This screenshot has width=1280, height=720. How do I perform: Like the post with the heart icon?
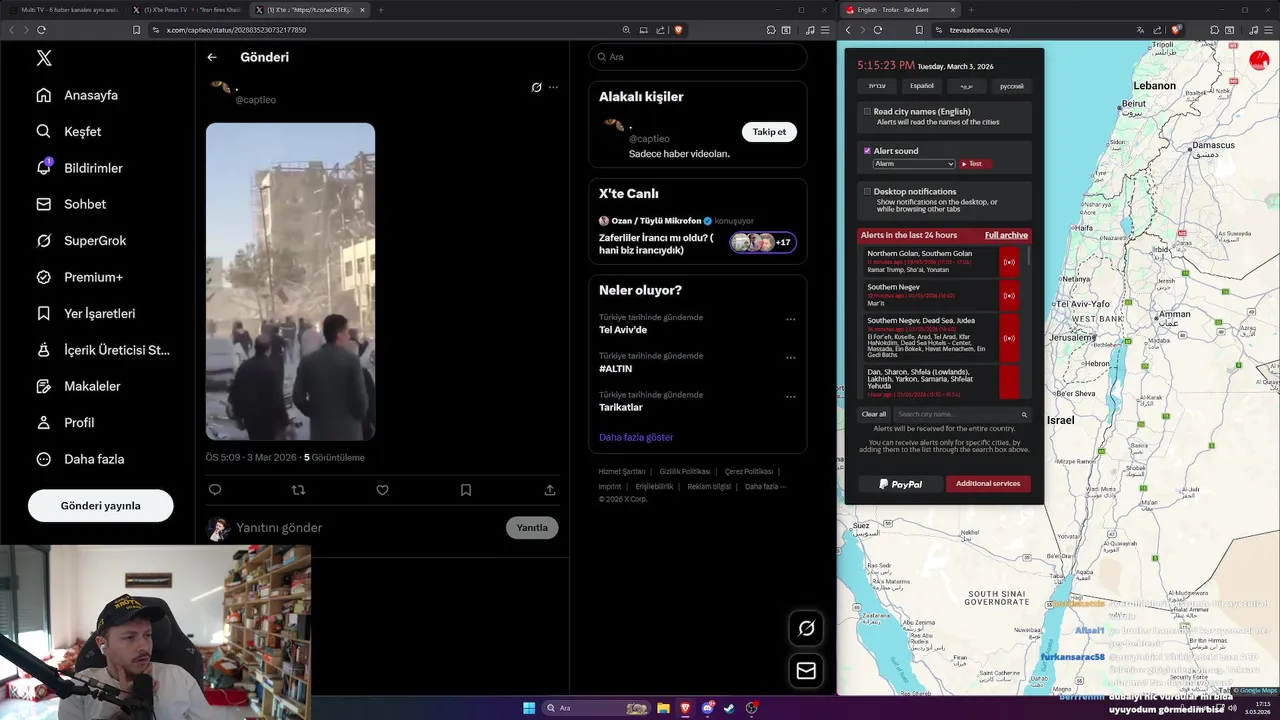click(382, 490)
